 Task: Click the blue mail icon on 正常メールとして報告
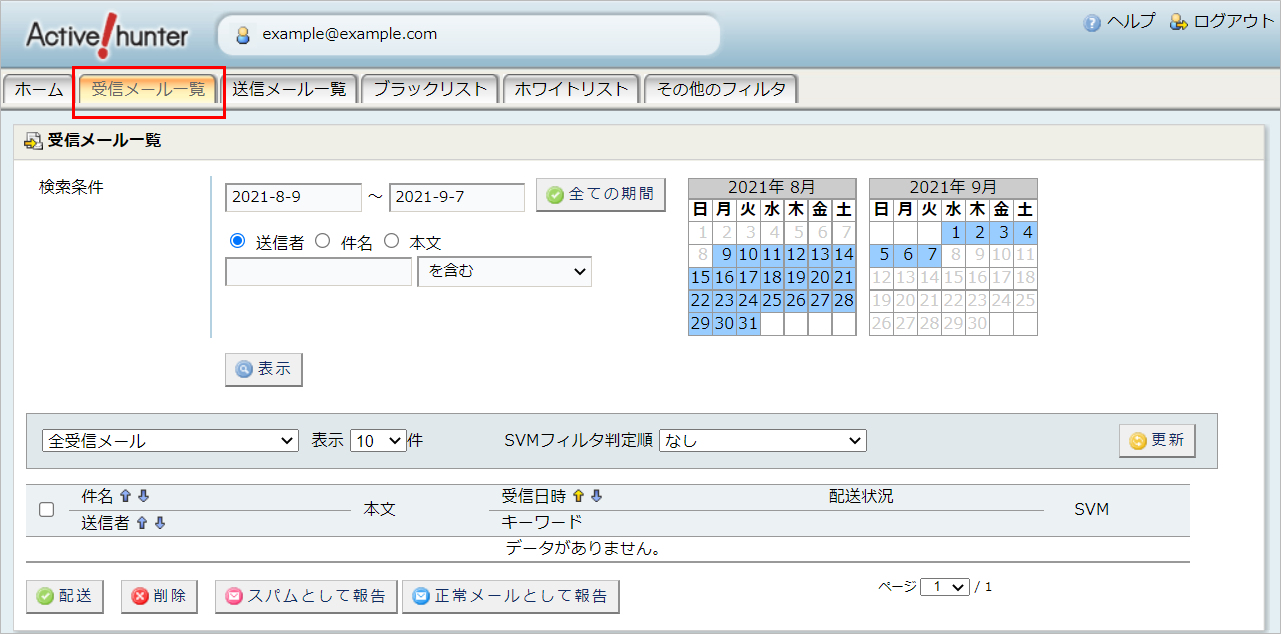click(420, 596)
